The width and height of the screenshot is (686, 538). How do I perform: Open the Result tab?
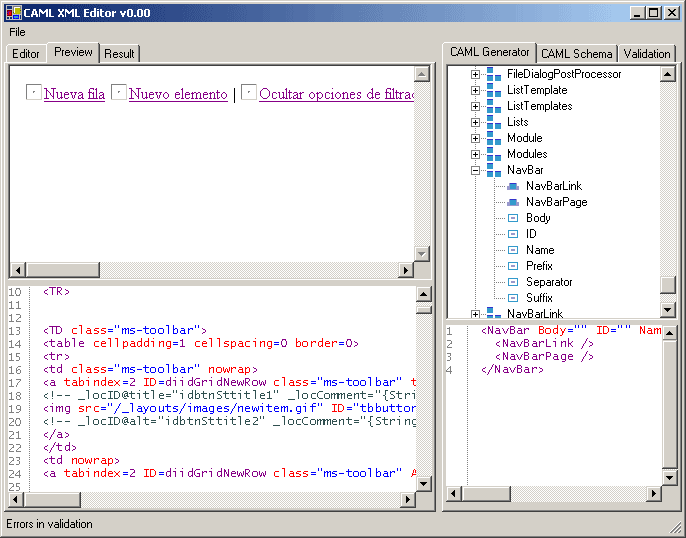tap(119, 54)
